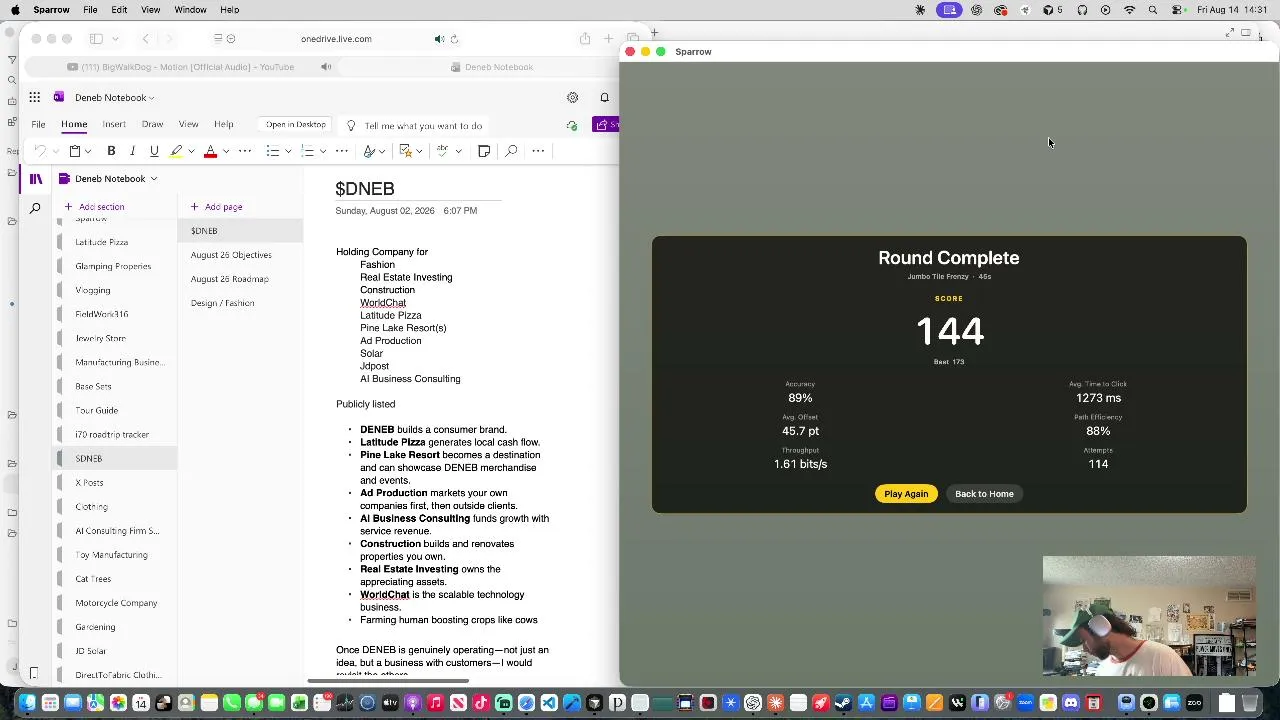The image size is (1280, 720).
Task: Open the Window menu in macOS menu bar
Action: tap(190, 10)
